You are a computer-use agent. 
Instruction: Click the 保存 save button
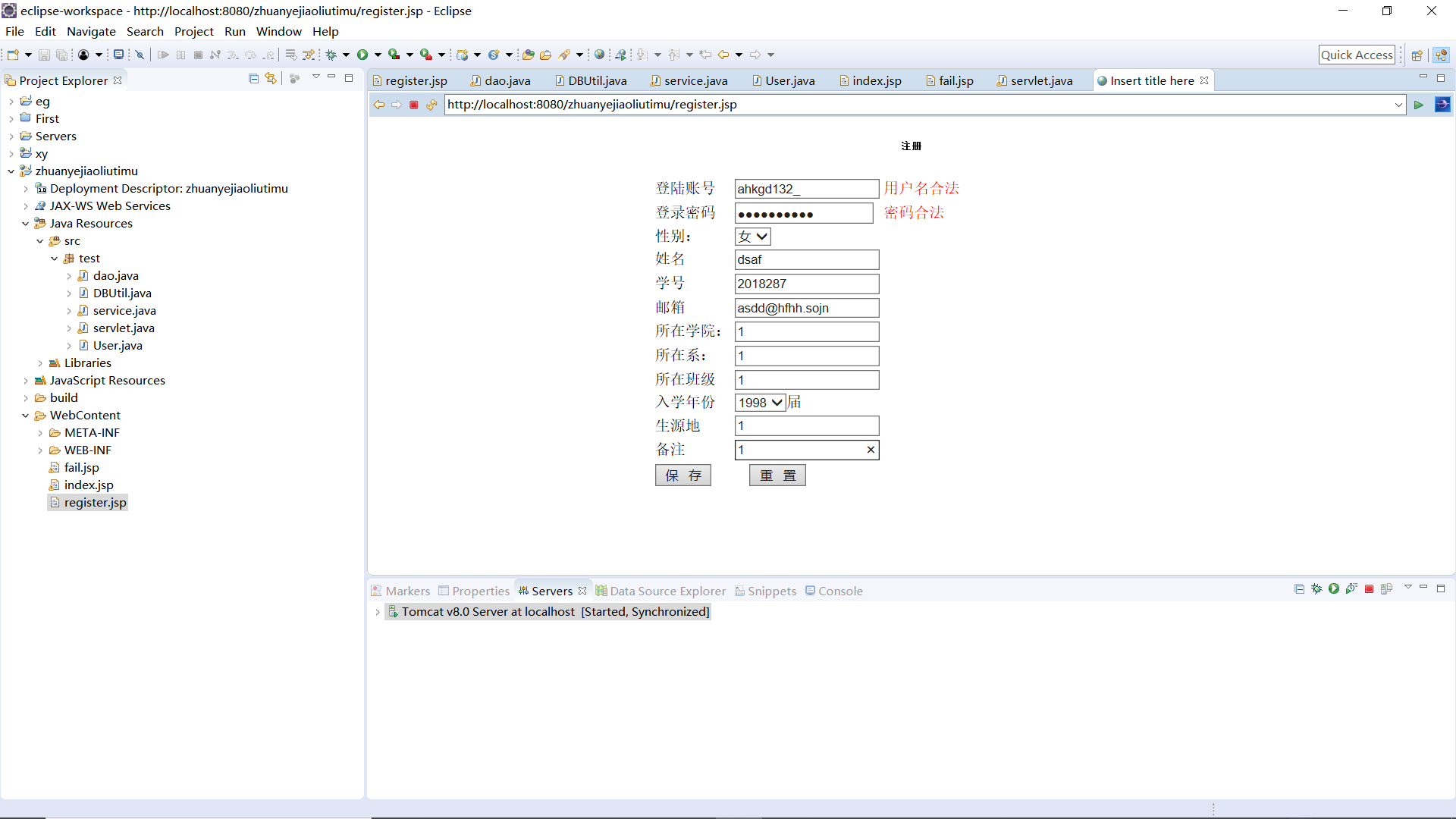683,475
